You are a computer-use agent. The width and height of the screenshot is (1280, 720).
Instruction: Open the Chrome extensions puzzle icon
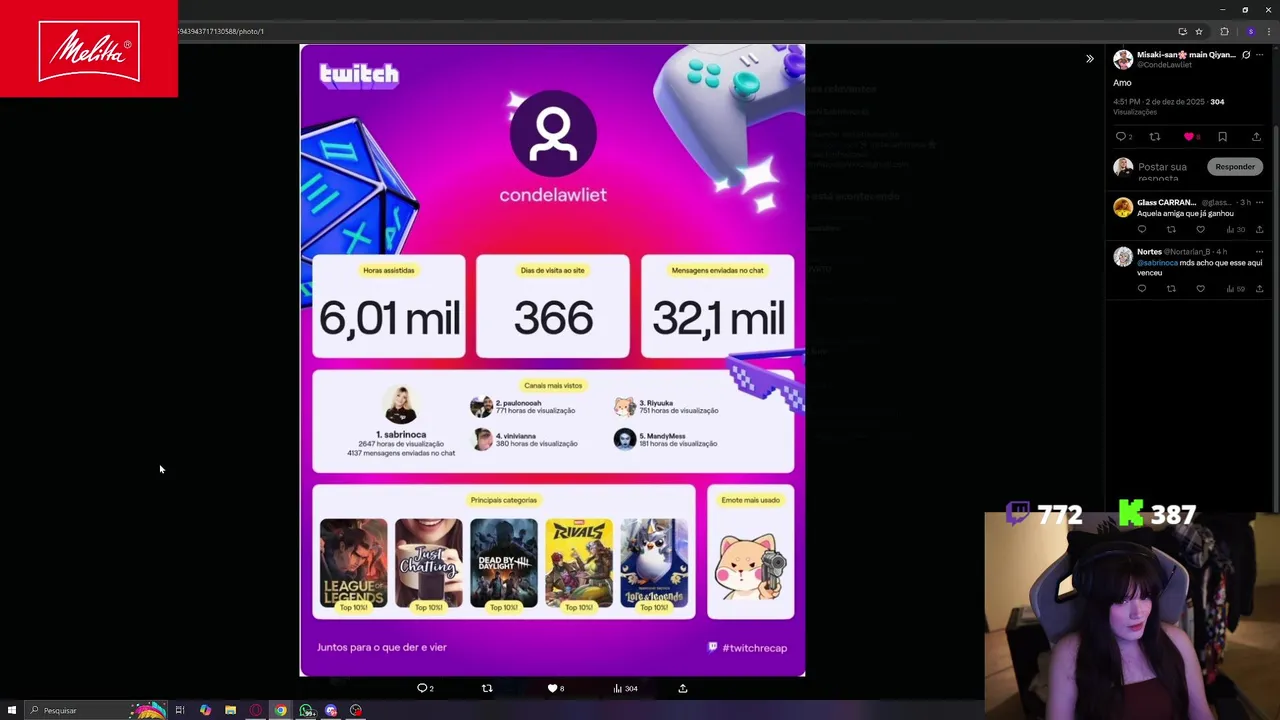(1224, 31)
